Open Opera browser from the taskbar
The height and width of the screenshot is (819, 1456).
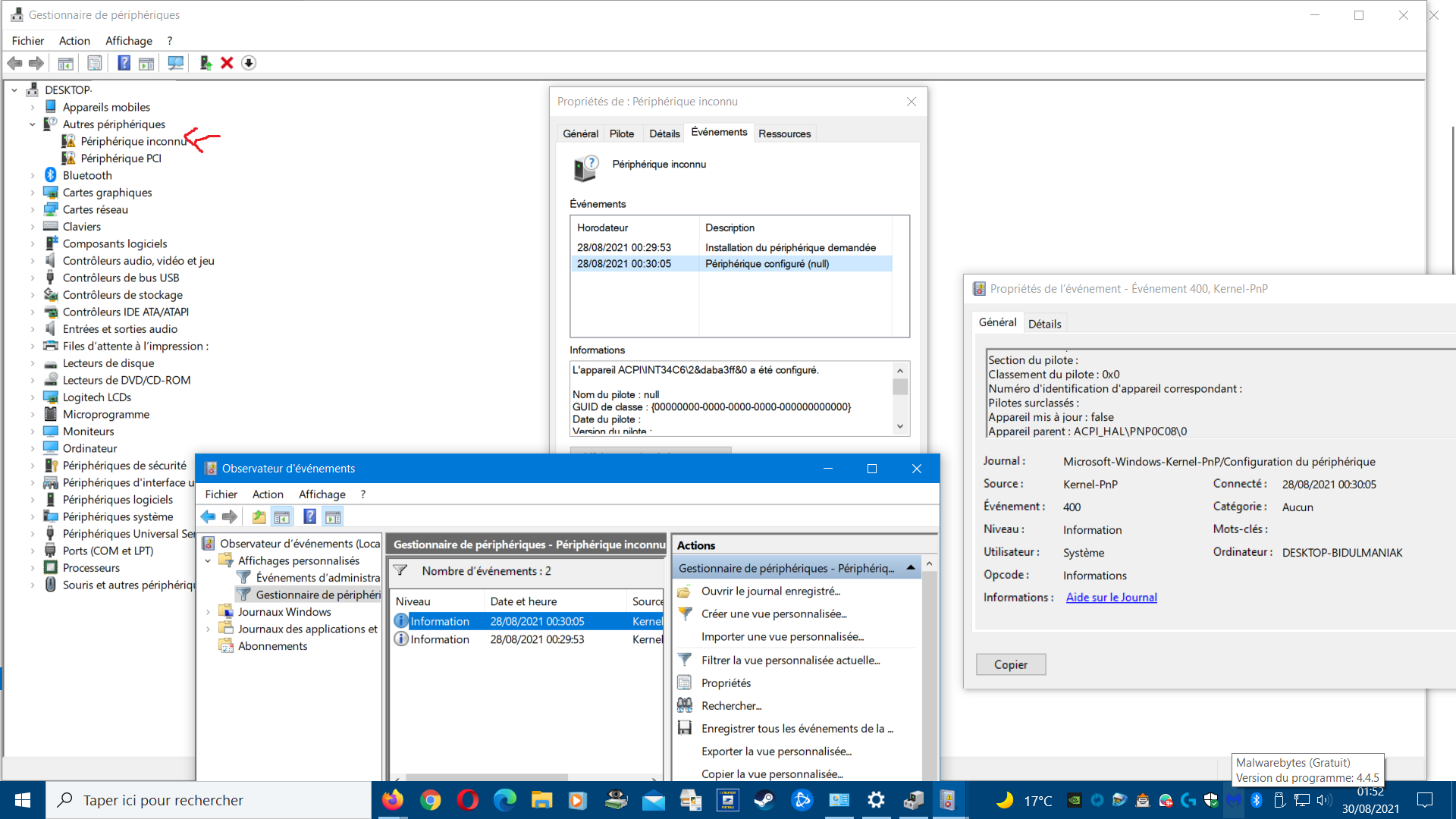click(x=468, y=800)
